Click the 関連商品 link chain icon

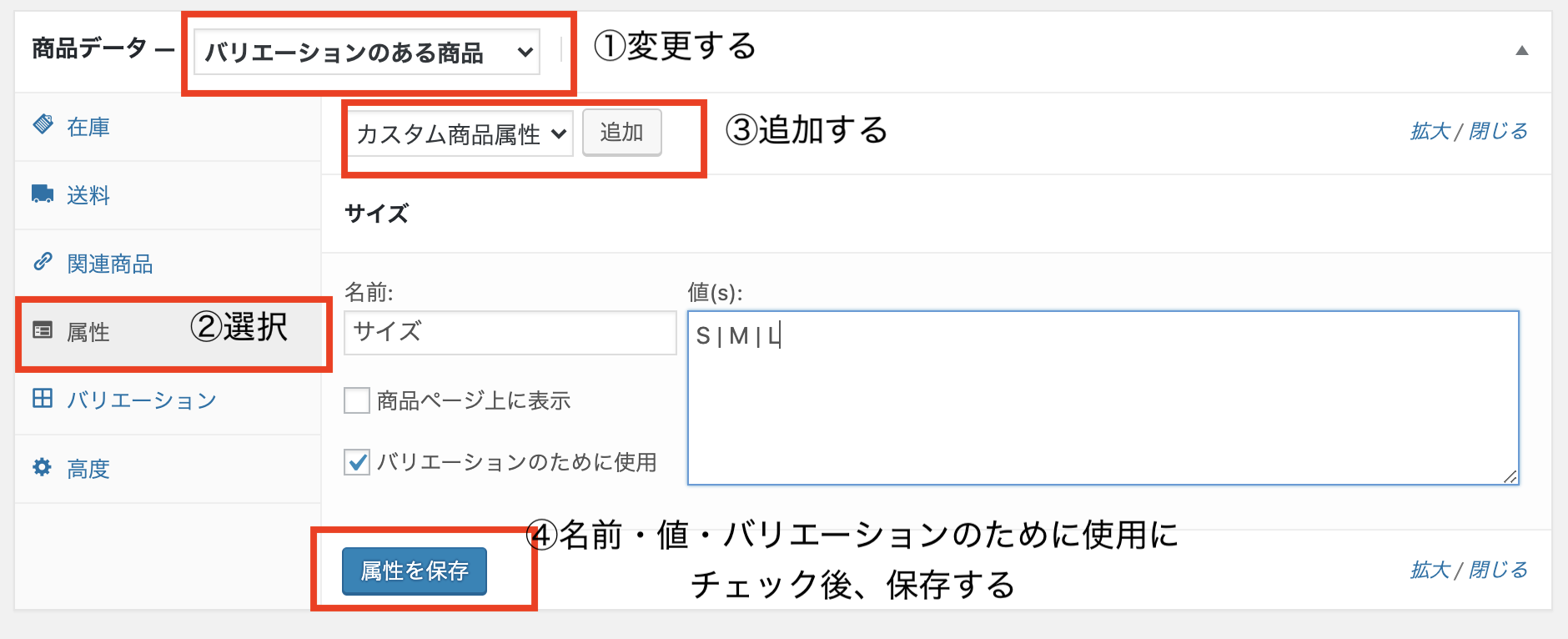[x=43, y=263]
